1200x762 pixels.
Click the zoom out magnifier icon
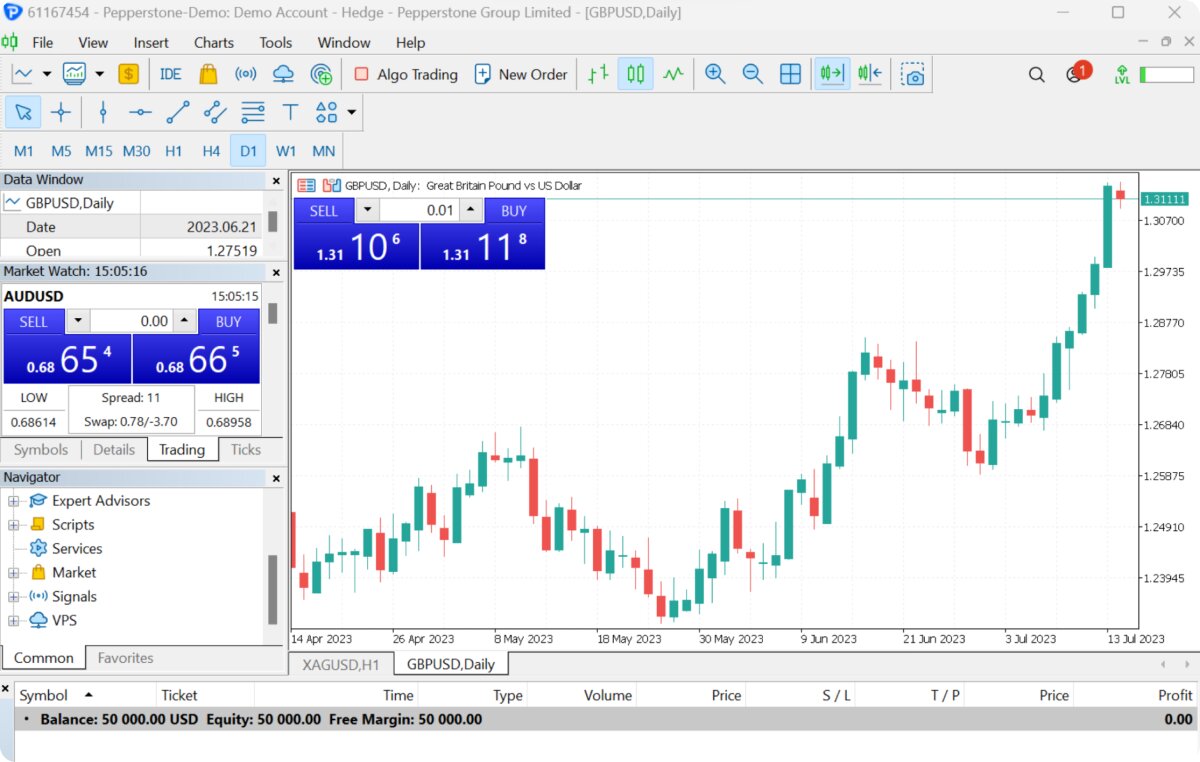(x=752, y=74)
